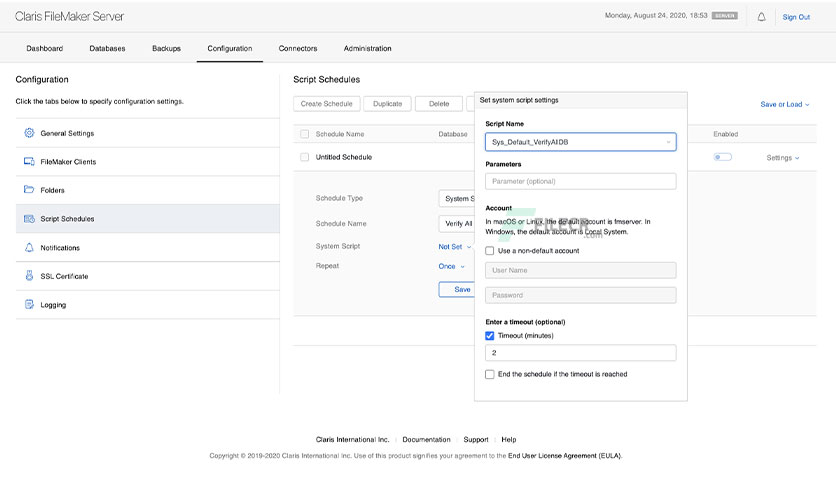
Task: Click the Parameter (optional) input field
Action: [581, 181]
